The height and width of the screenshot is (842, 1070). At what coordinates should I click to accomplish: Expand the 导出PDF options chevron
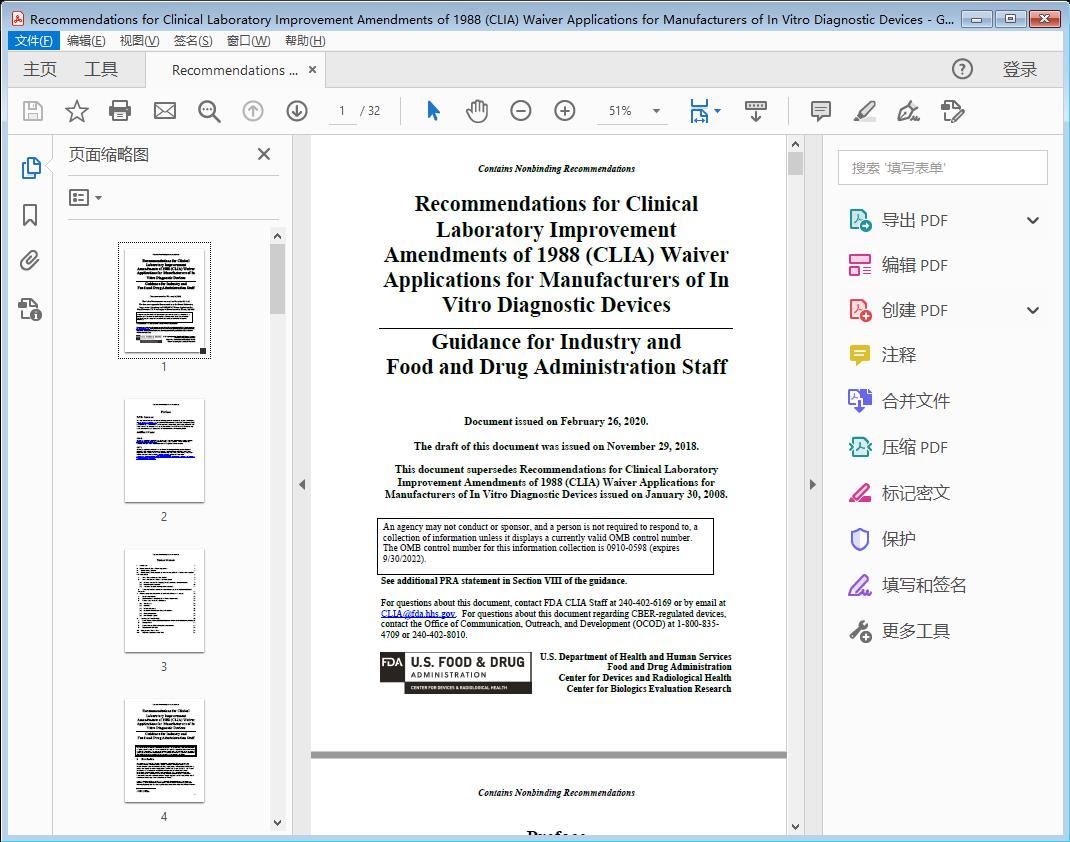[x=1031, y=219]
